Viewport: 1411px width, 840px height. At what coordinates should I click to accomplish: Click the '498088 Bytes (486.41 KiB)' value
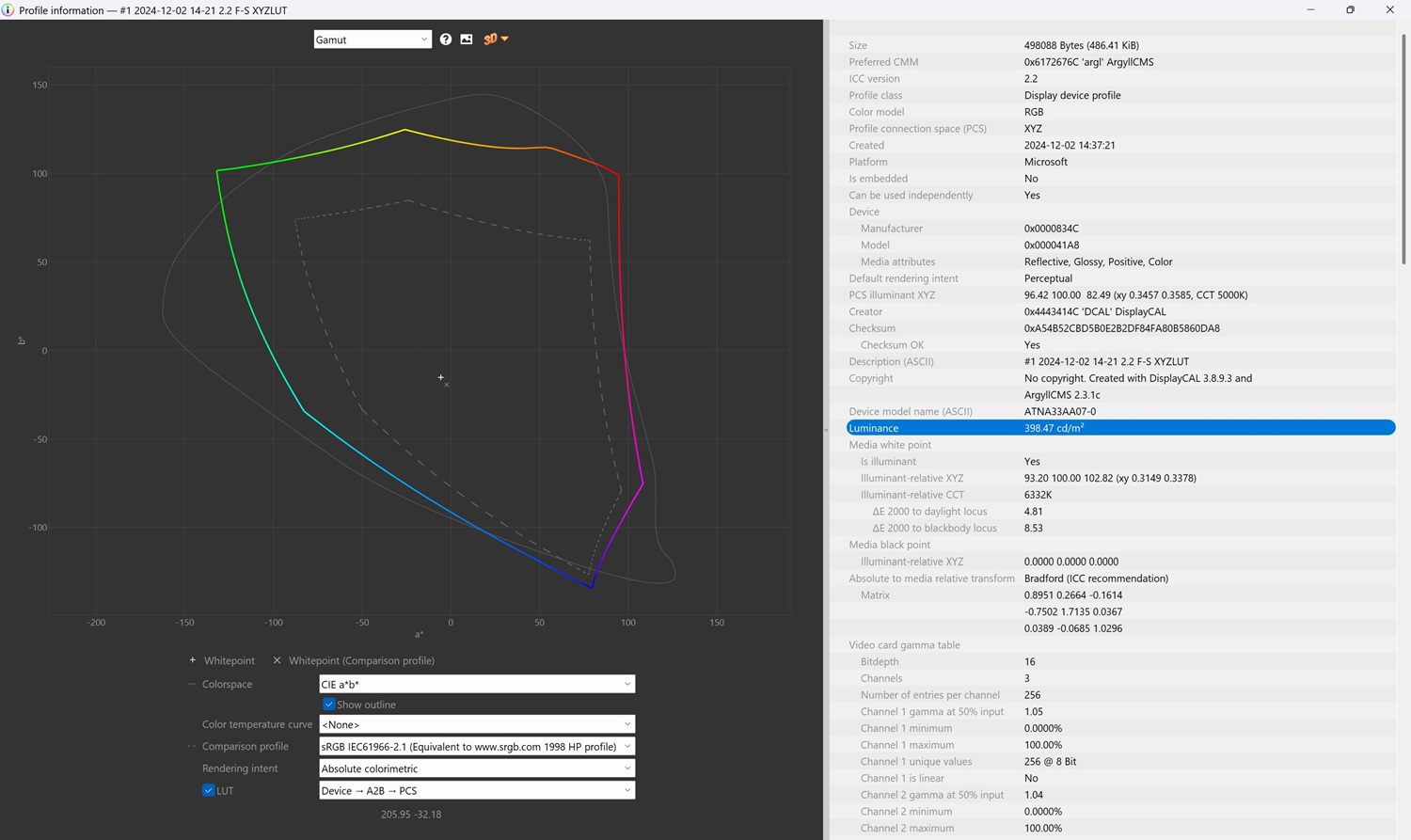1082,45
